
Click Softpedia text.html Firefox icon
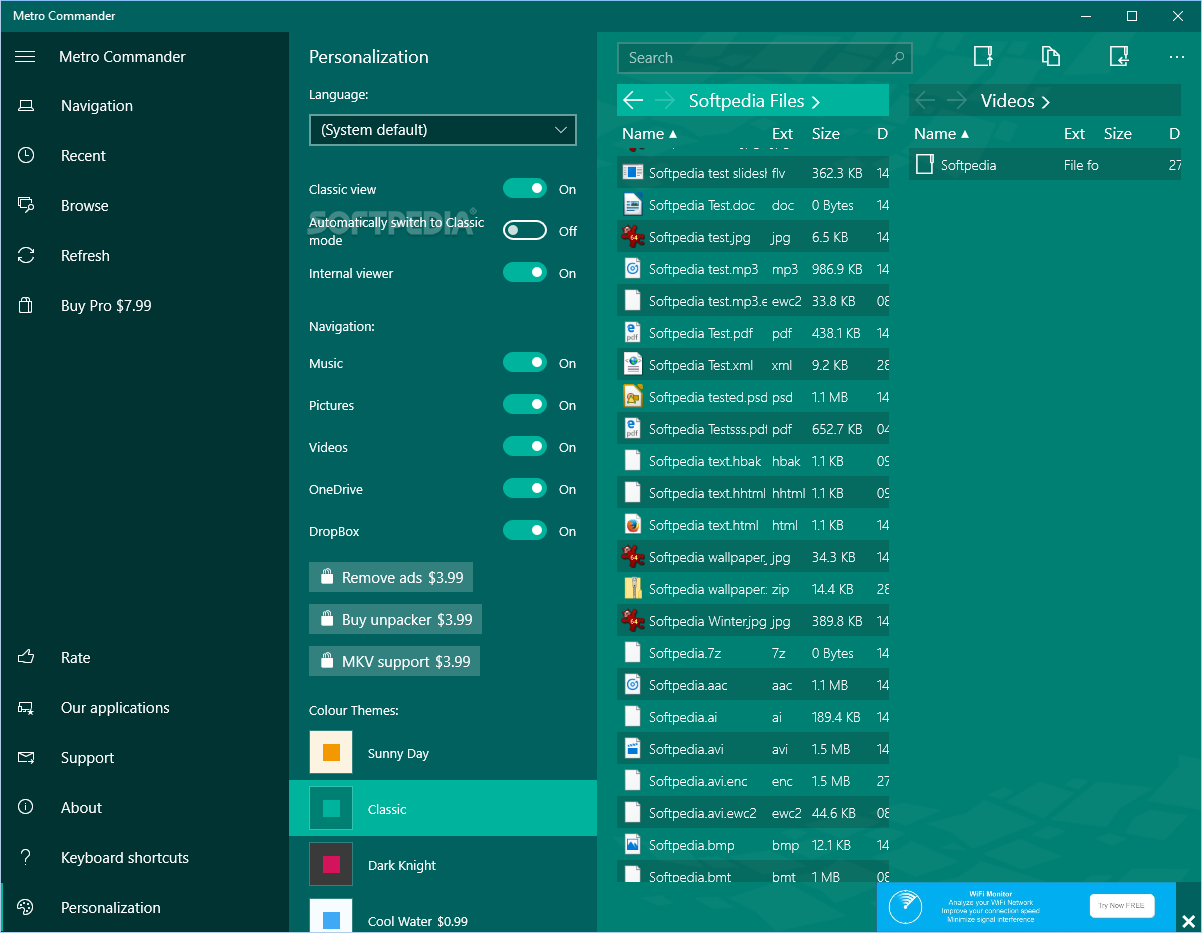632,525
